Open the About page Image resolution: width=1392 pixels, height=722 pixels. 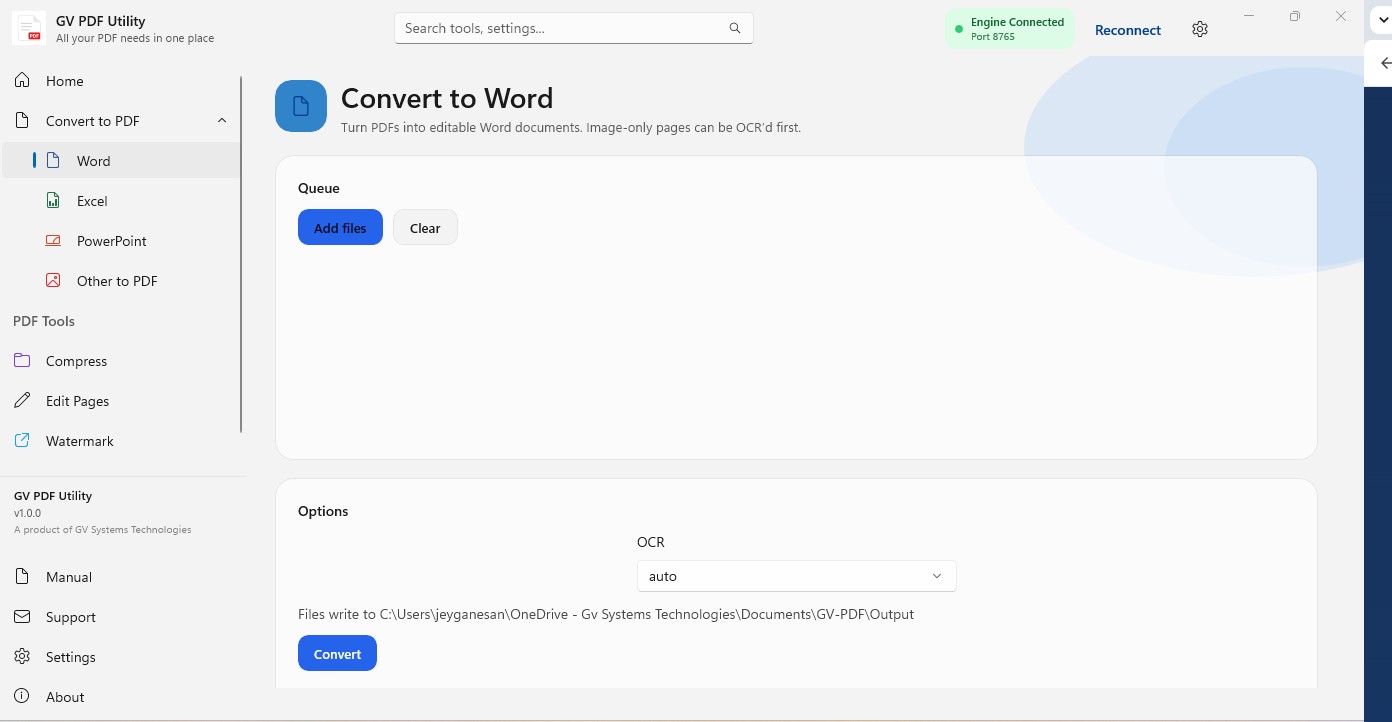(x=120, y=696)
